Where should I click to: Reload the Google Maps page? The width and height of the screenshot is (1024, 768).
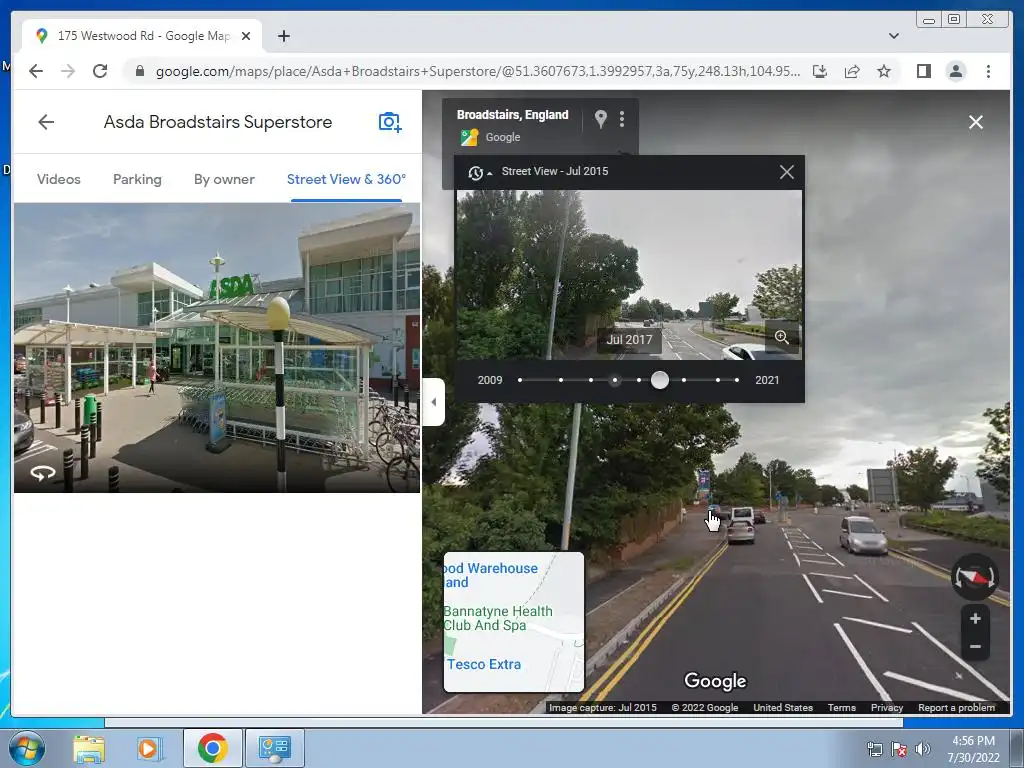(x=100, y=71)
